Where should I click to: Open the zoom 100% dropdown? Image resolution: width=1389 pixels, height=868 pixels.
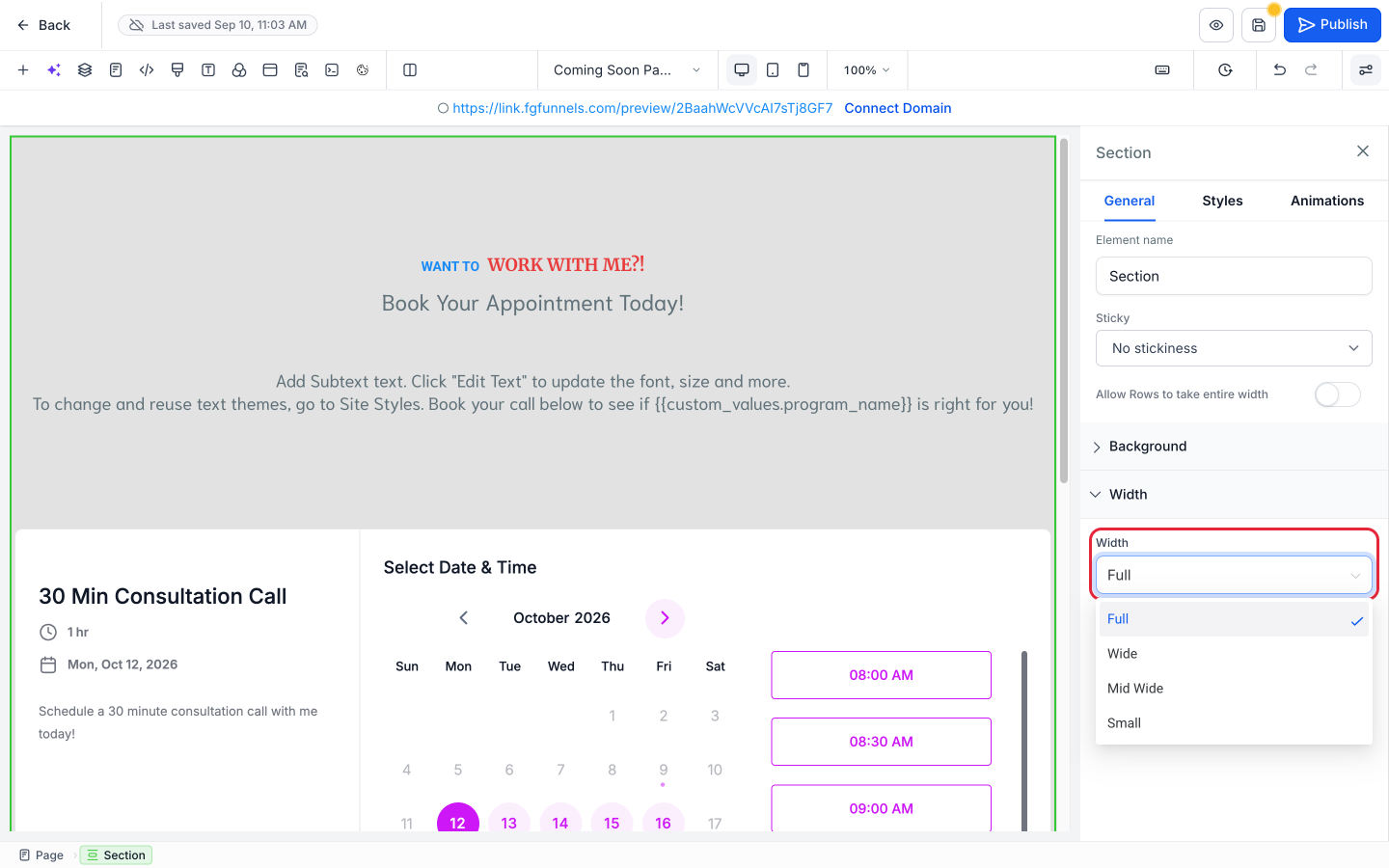click(866, 69)
